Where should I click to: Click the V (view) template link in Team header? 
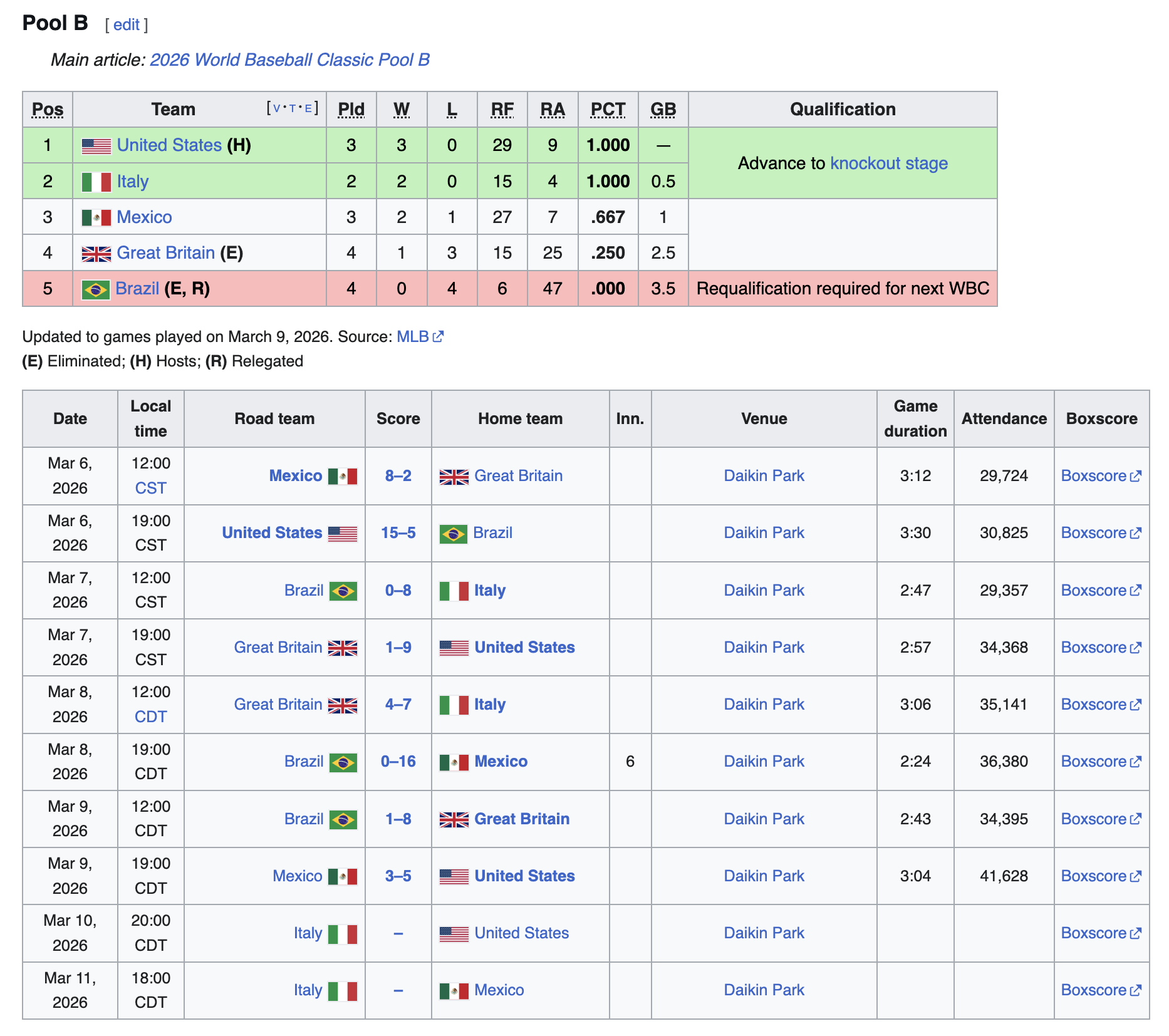click(276, 108)
